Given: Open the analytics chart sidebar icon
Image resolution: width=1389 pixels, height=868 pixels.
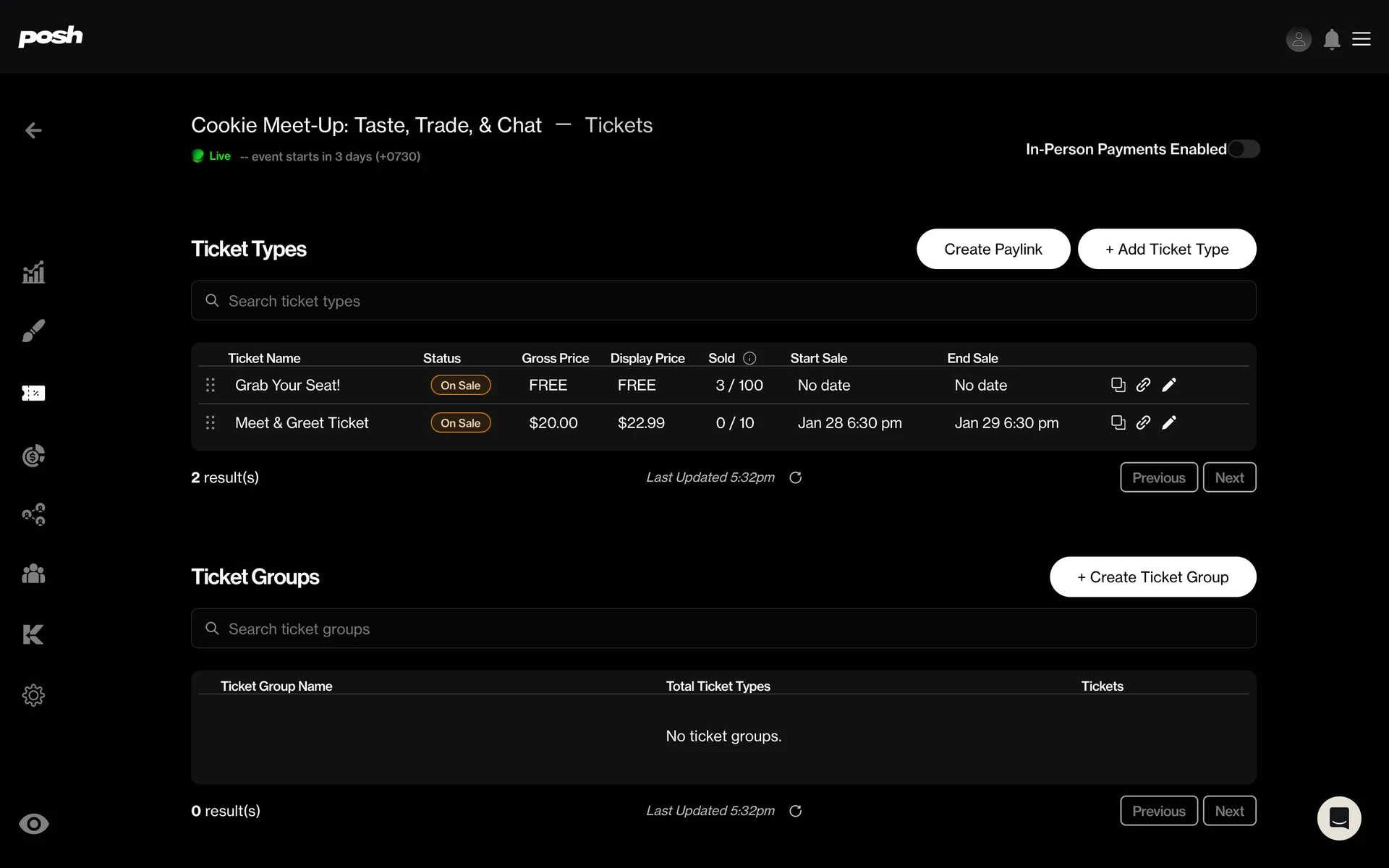Looking at the screenshot, I should (33, 273).
